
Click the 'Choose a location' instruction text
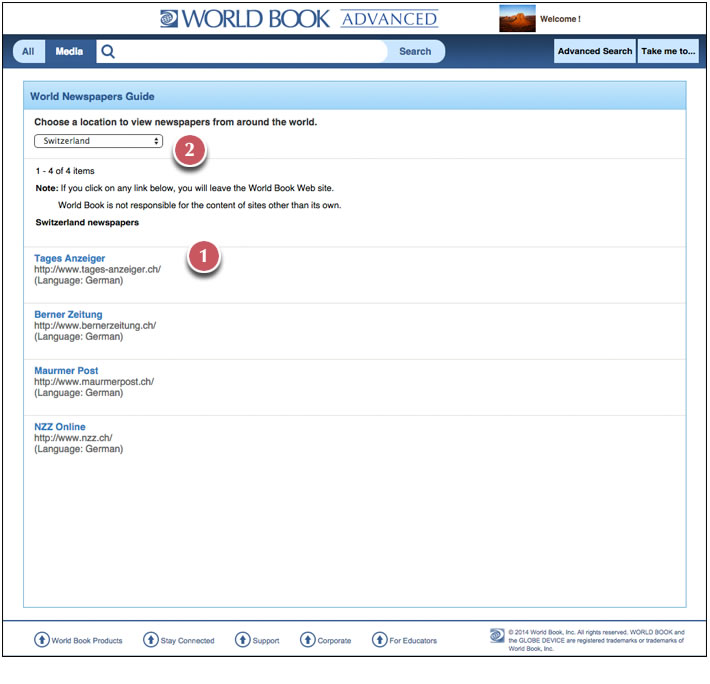coord(176,122)
